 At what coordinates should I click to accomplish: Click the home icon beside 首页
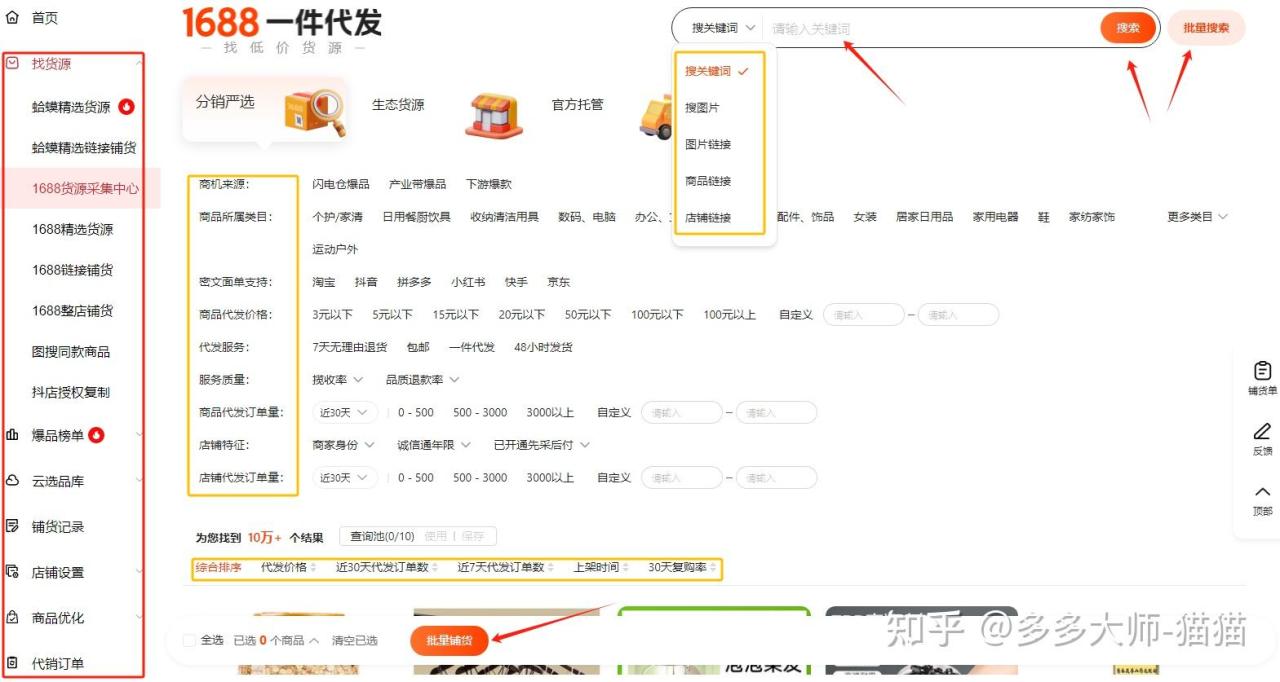[12, 17]
